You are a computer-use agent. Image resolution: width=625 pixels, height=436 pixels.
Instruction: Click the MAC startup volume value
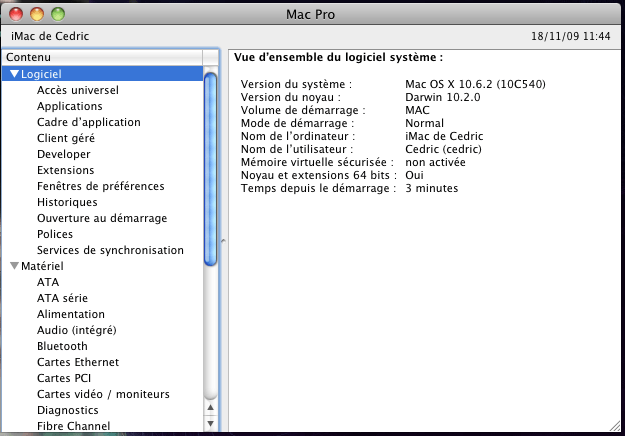417,110
